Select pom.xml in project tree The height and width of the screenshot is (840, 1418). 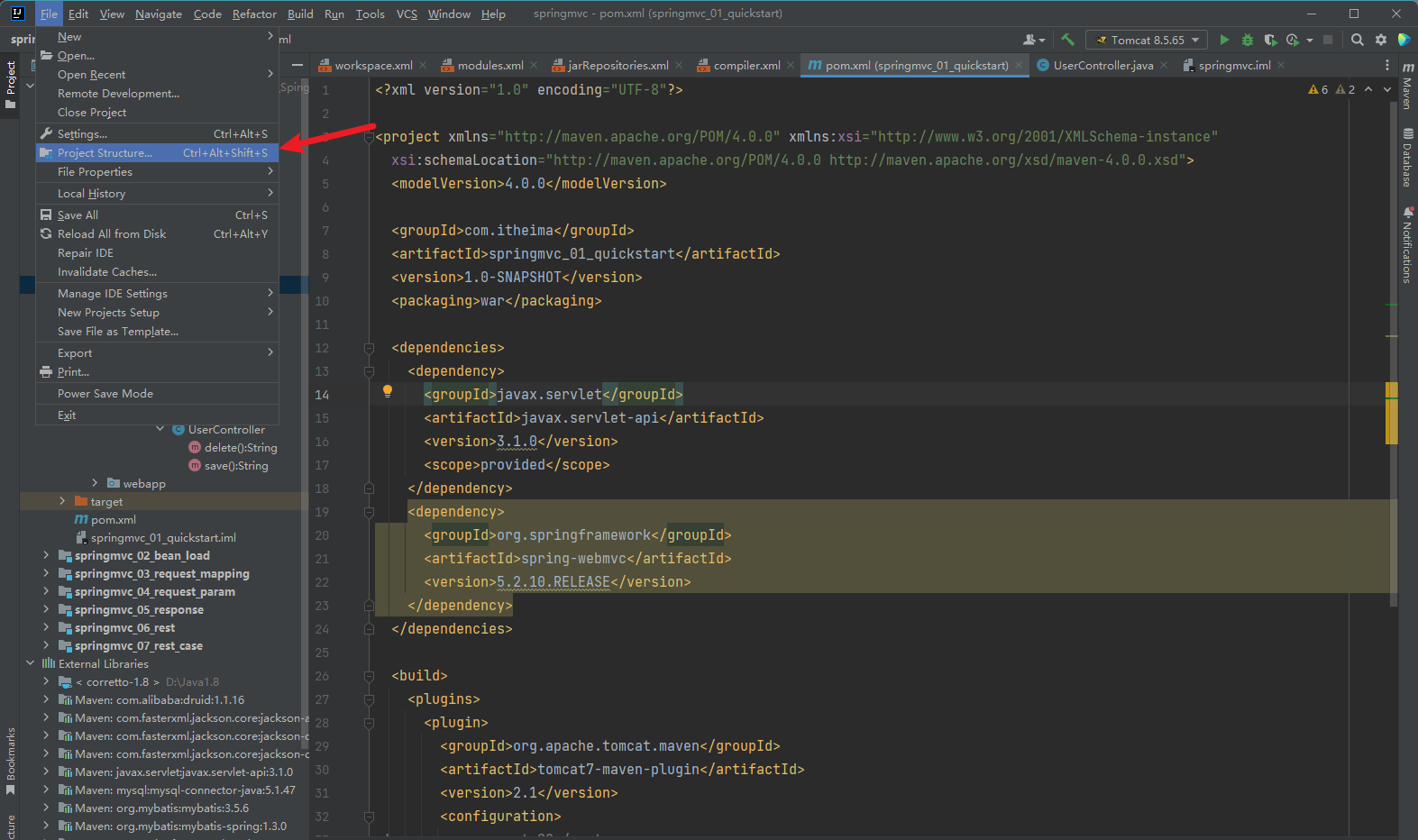[x=114, y=520]
